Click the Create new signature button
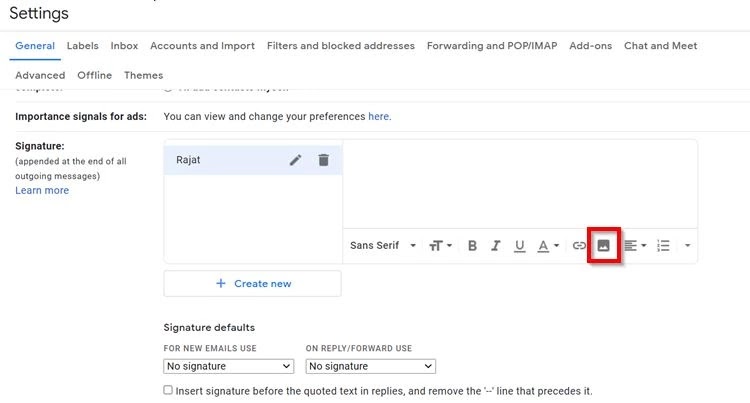Viewport: 750px width, 403px height. coord(253,283)
